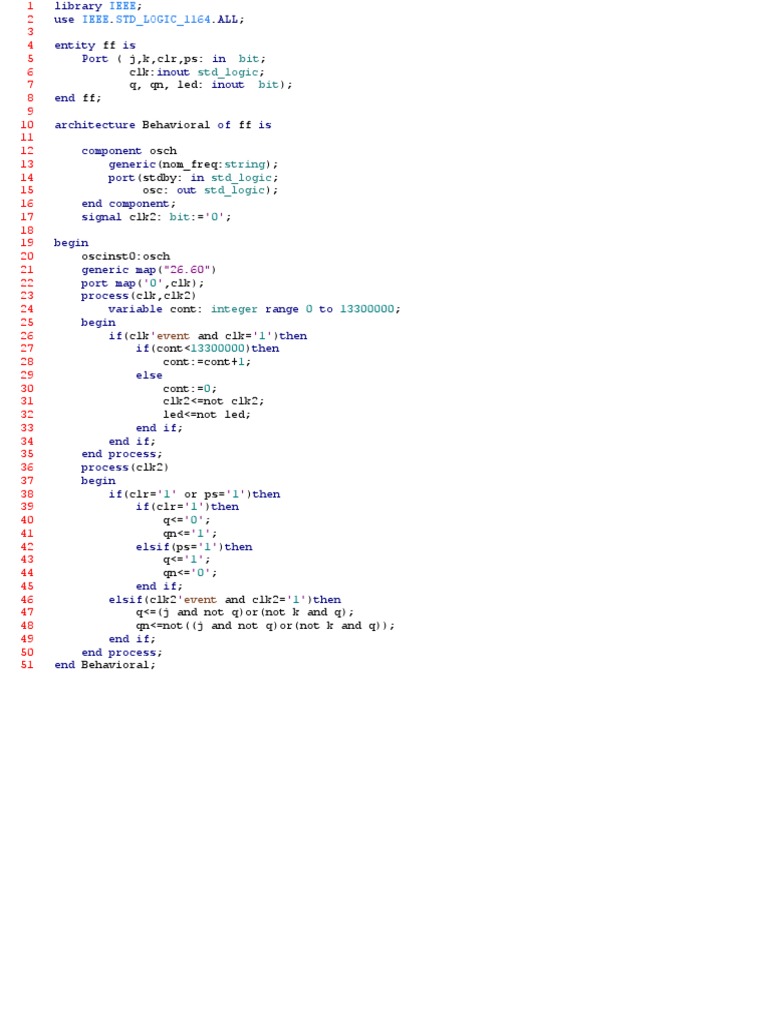Click the 'process(clk2)' line
Image resolution: width=768 pixels, height=1024 pixels.
(x=125, y=468)
